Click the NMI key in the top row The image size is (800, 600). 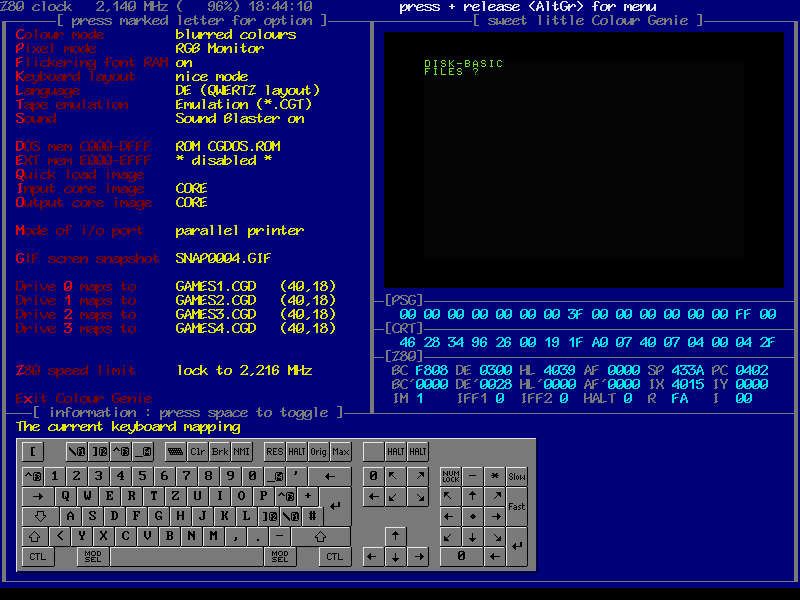(242, 451)
